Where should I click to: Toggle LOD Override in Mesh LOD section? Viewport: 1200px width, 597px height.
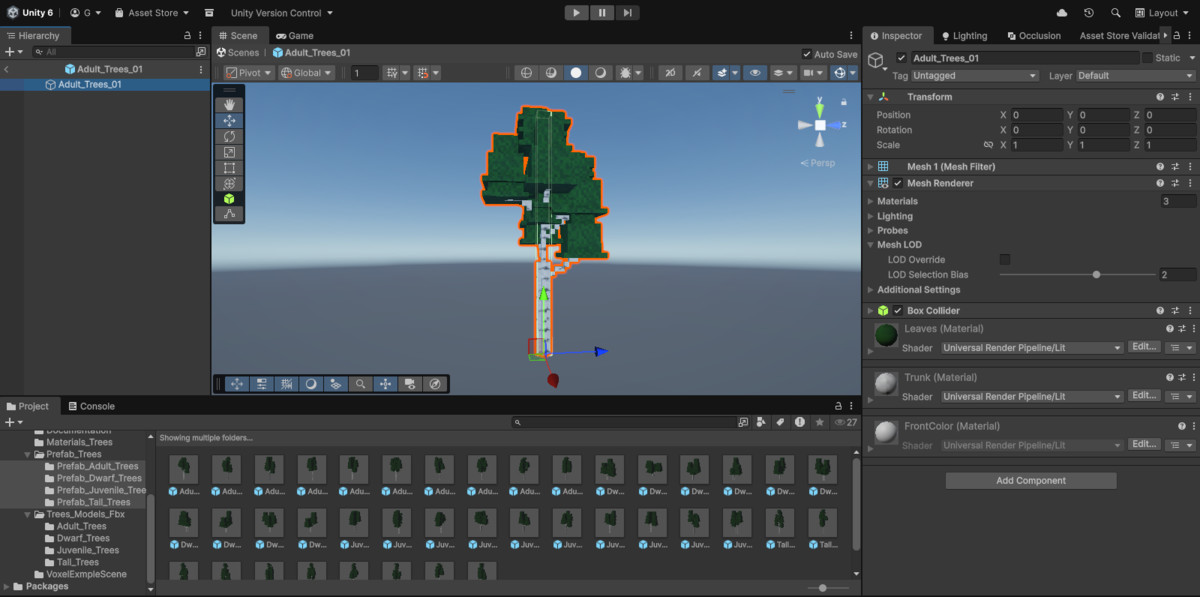point(1005,259)
